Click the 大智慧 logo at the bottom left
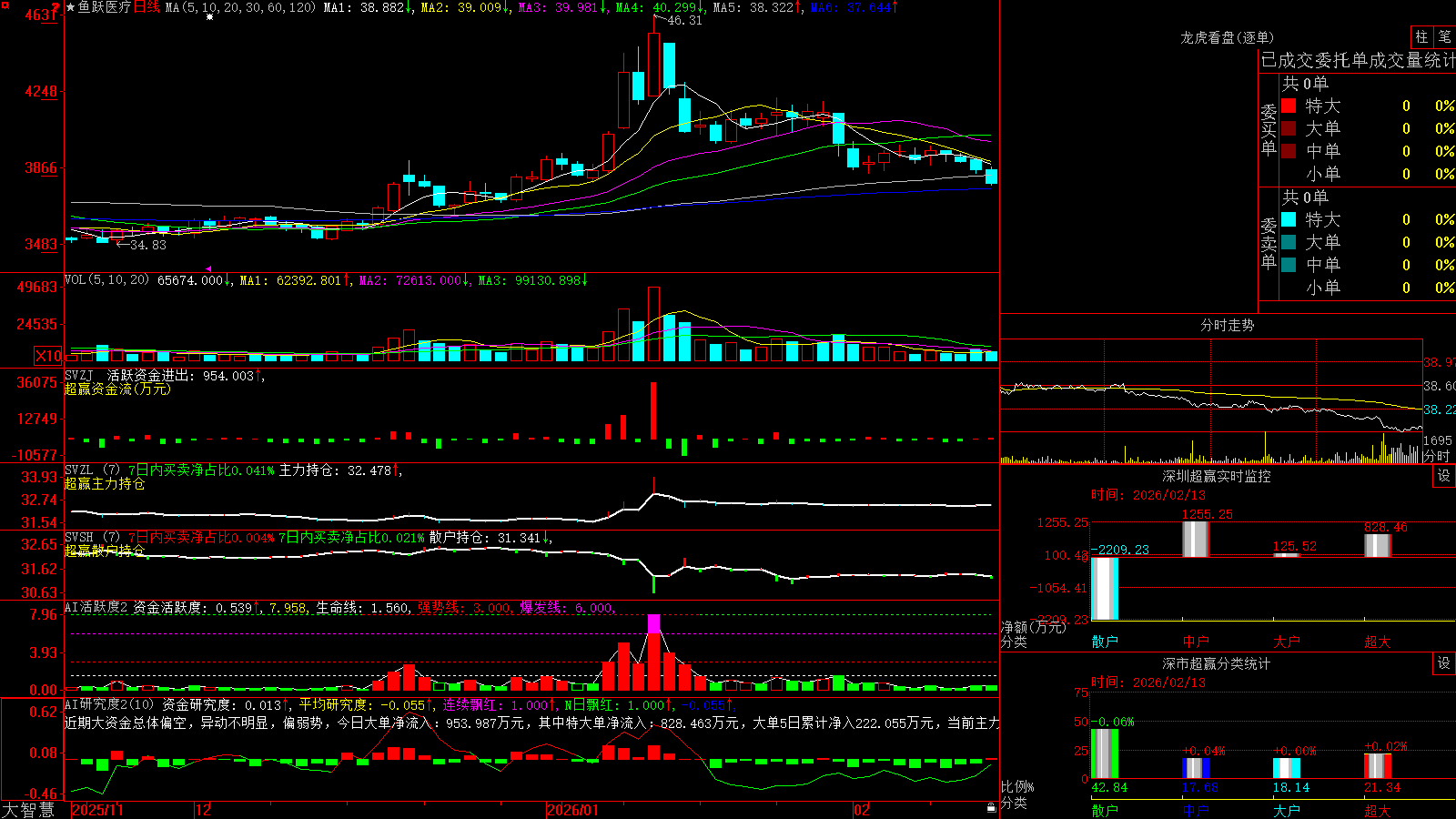The image size is (1456, 819). (28, 810)
